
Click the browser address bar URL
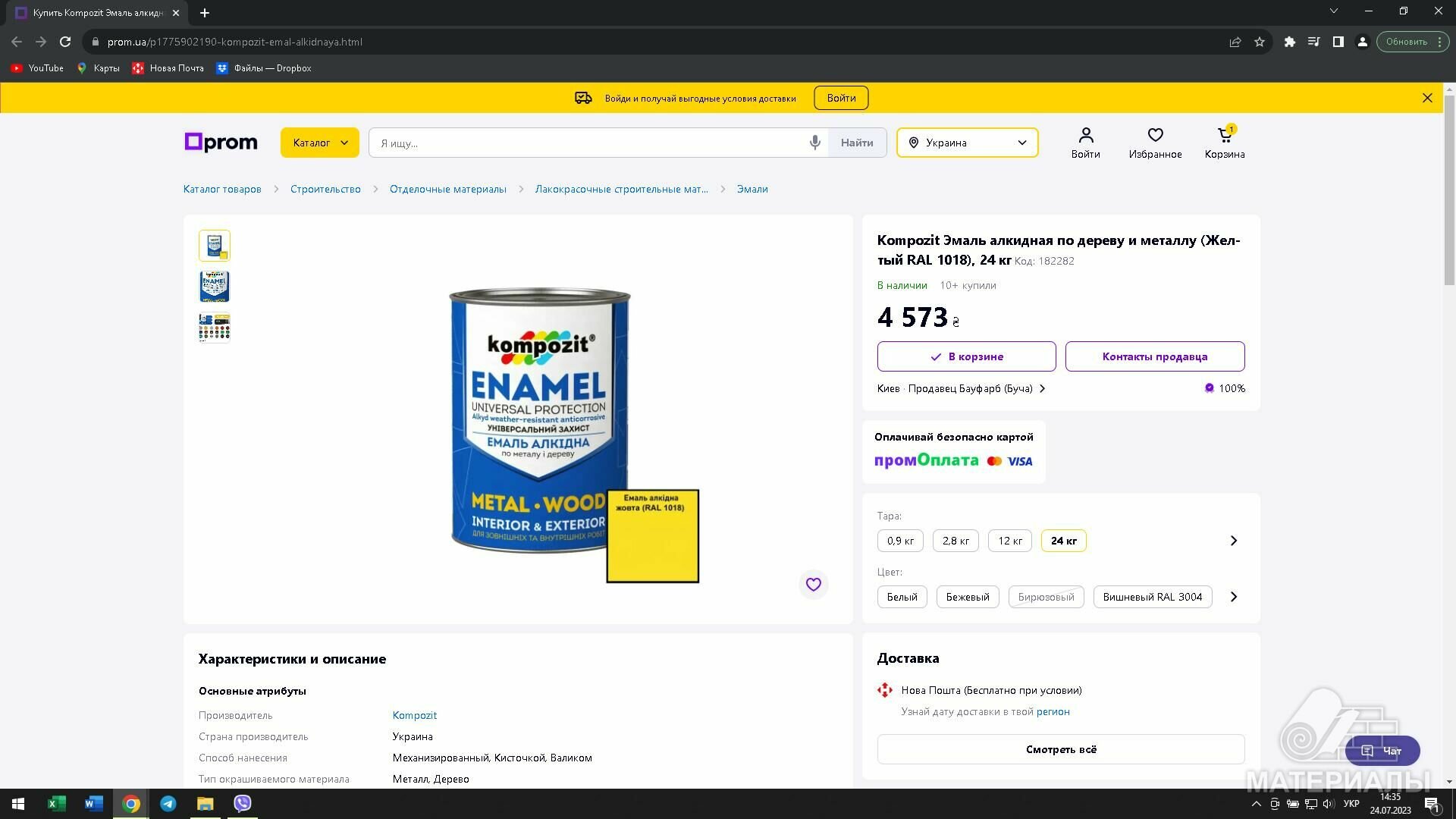click(x=234, y=42)
